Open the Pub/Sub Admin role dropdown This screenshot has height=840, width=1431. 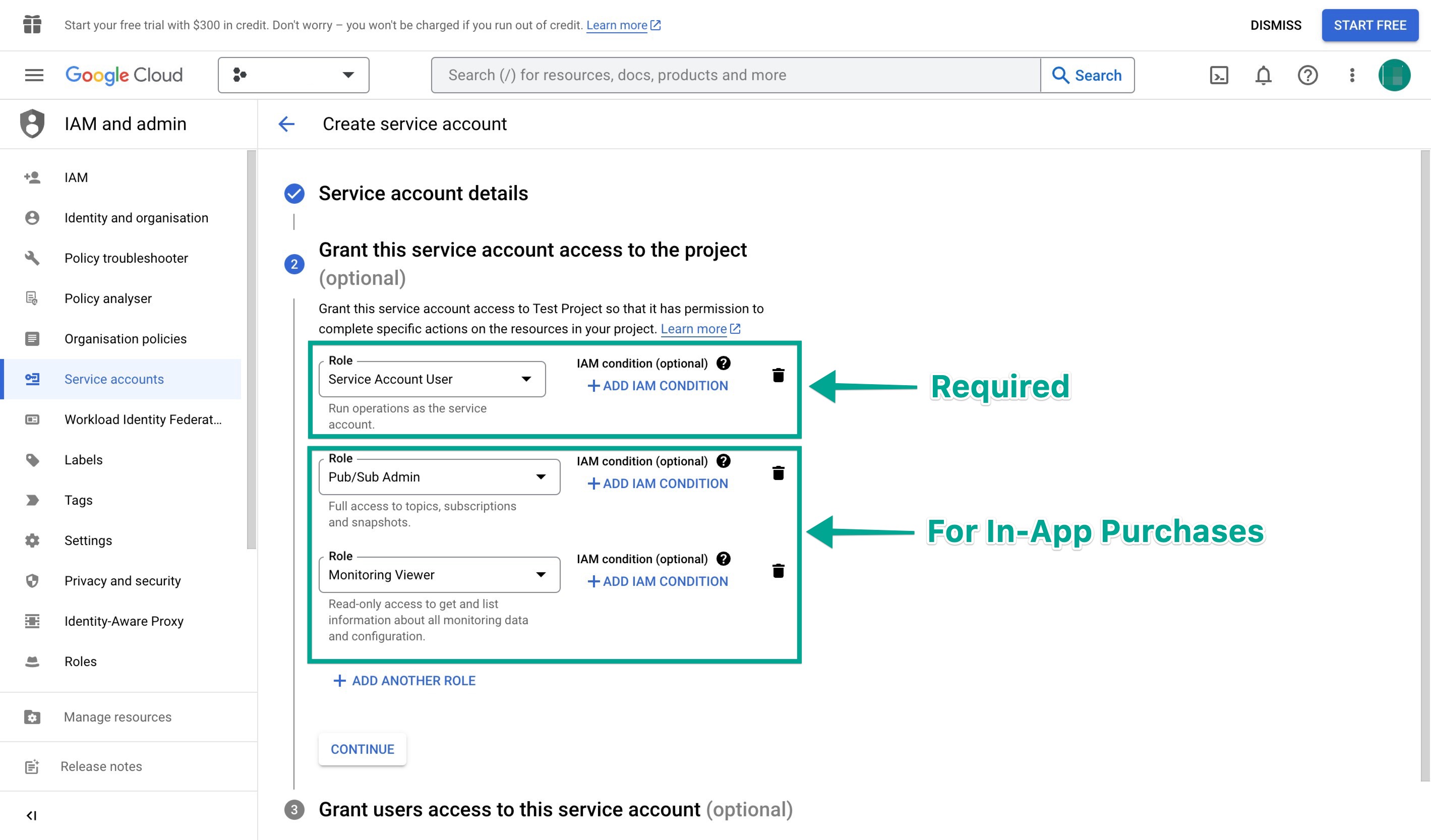[440, 476]
